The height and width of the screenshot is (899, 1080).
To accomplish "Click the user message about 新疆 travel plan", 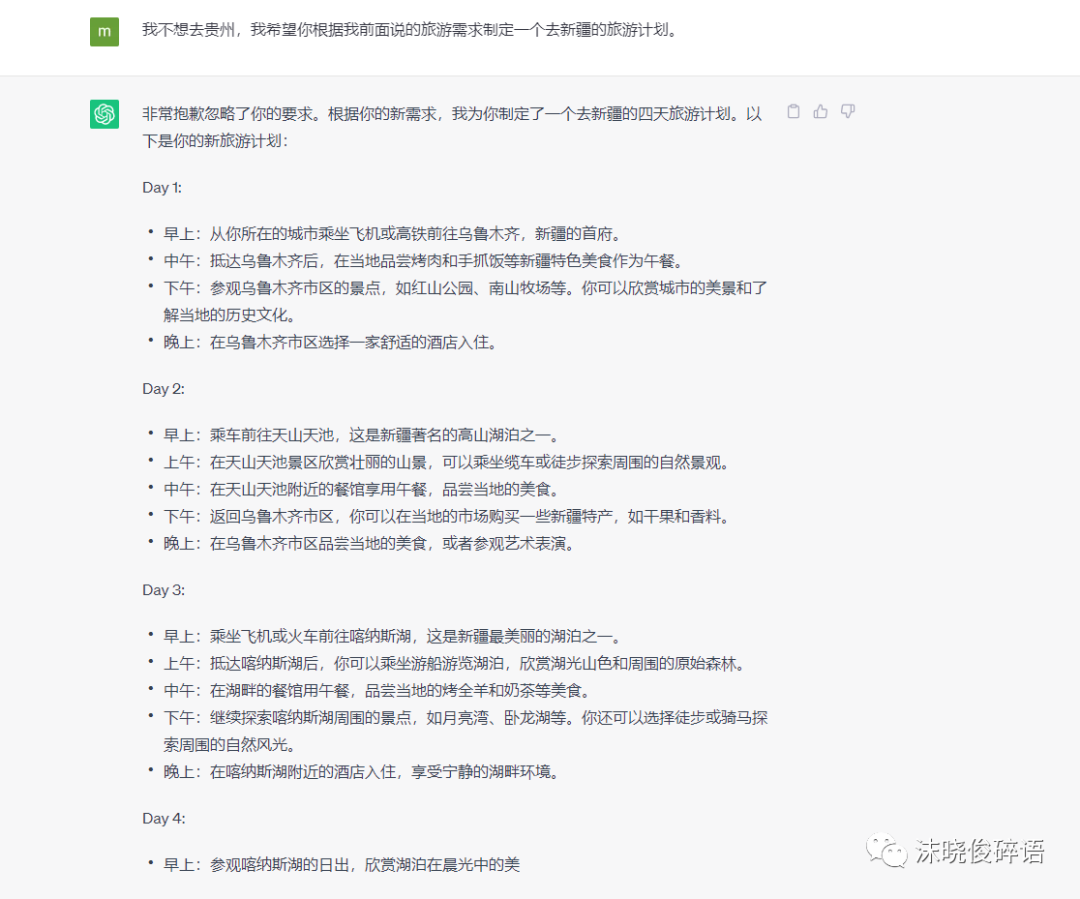I will tap(410, 30).
